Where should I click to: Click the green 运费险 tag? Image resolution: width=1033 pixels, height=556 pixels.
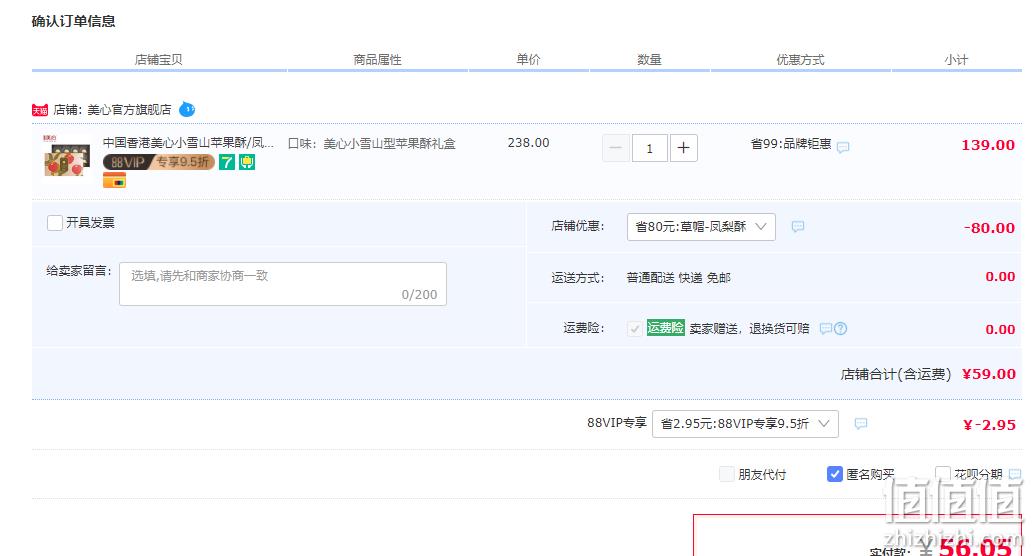665,327
